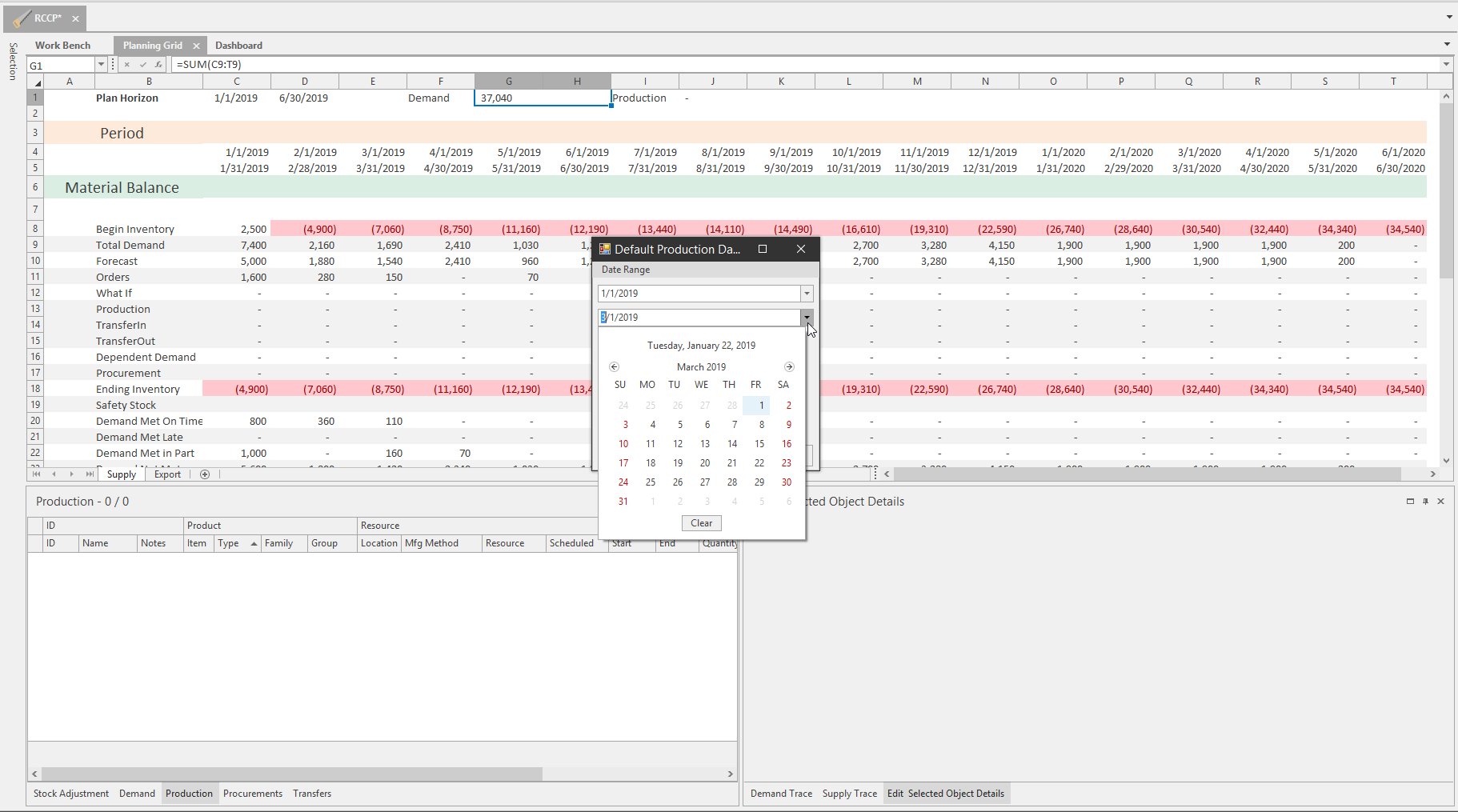
Task: Open the Selection side panel
Action: pyautogui.click(x=13, y=62)
